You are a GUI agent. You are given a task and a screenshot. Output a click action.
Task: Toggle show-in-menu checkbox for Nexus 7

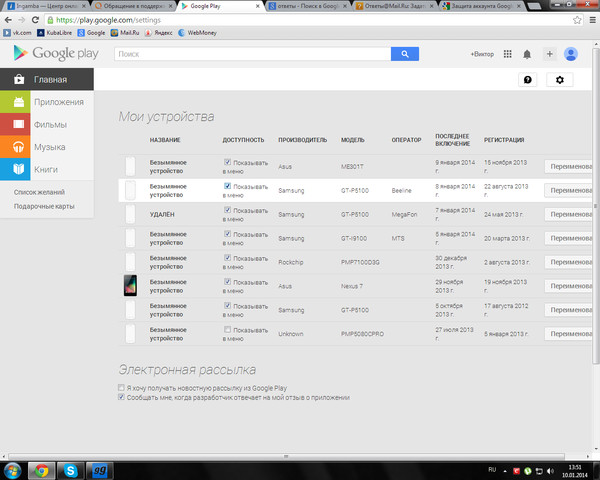coord(227,281)
